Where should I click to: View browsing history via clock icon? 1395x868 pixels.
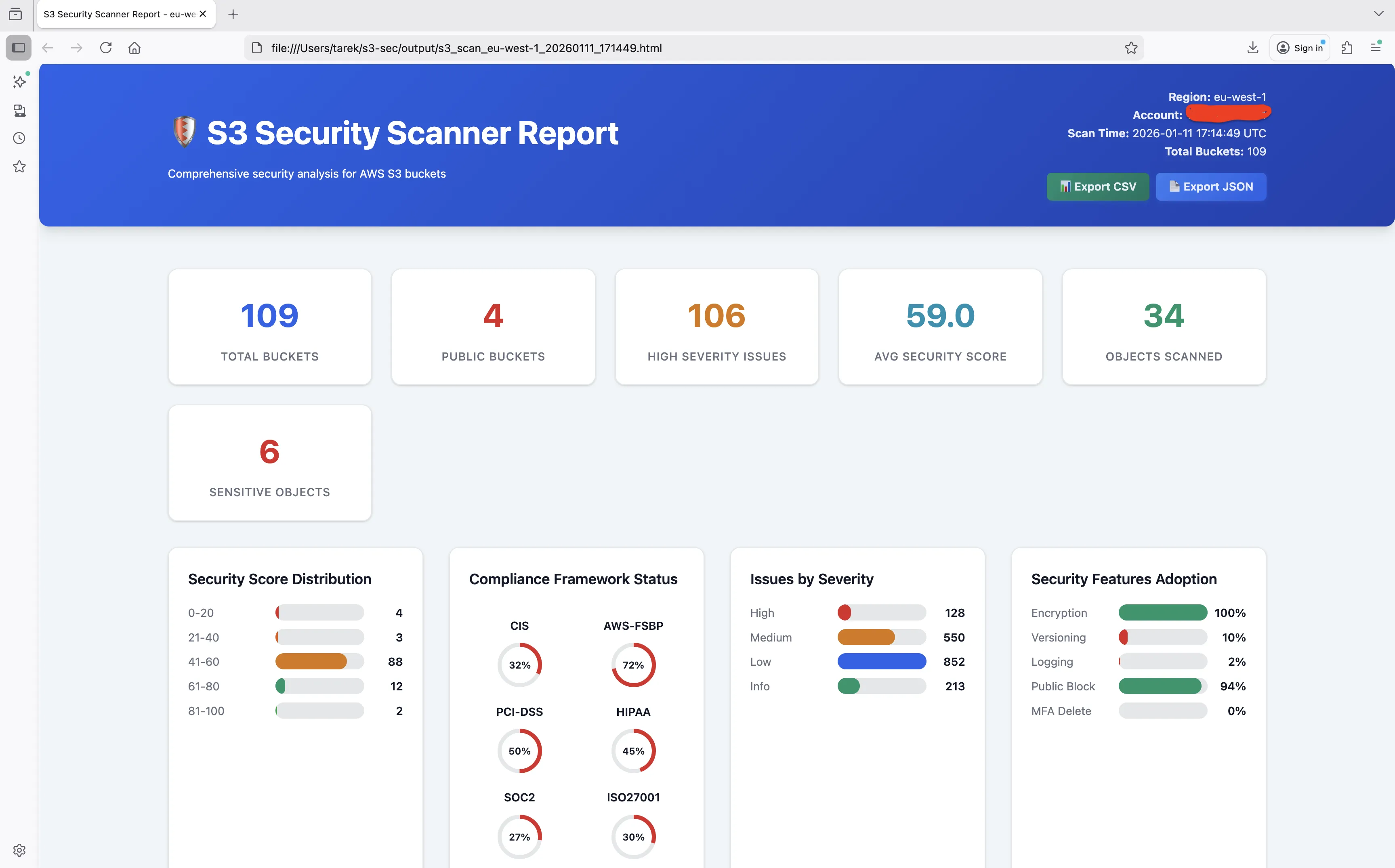[19, 138]
